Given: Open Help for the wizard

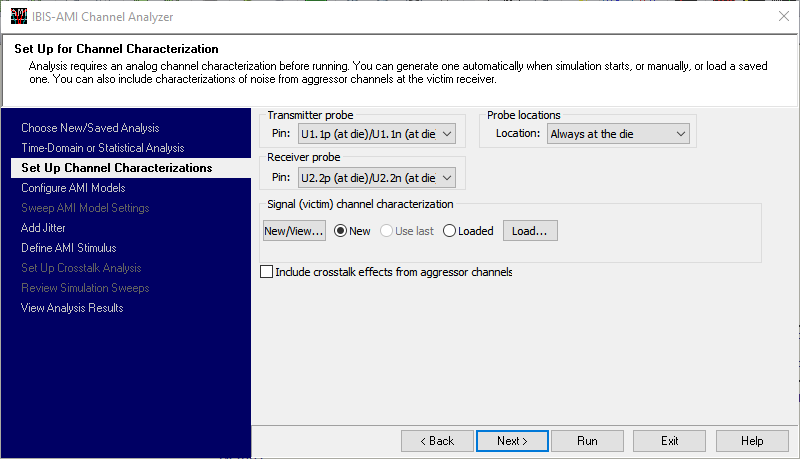Looking at the screenshot, I should 752,441.
